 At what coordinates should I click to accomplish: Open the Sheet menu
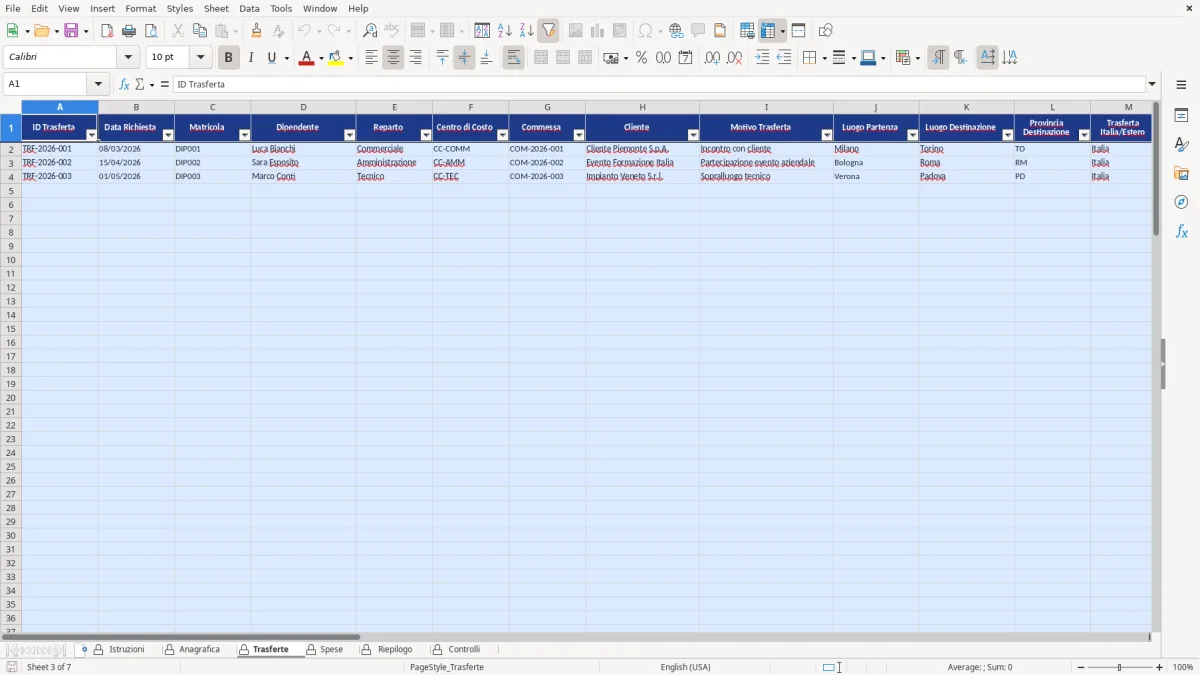point(216,8)
